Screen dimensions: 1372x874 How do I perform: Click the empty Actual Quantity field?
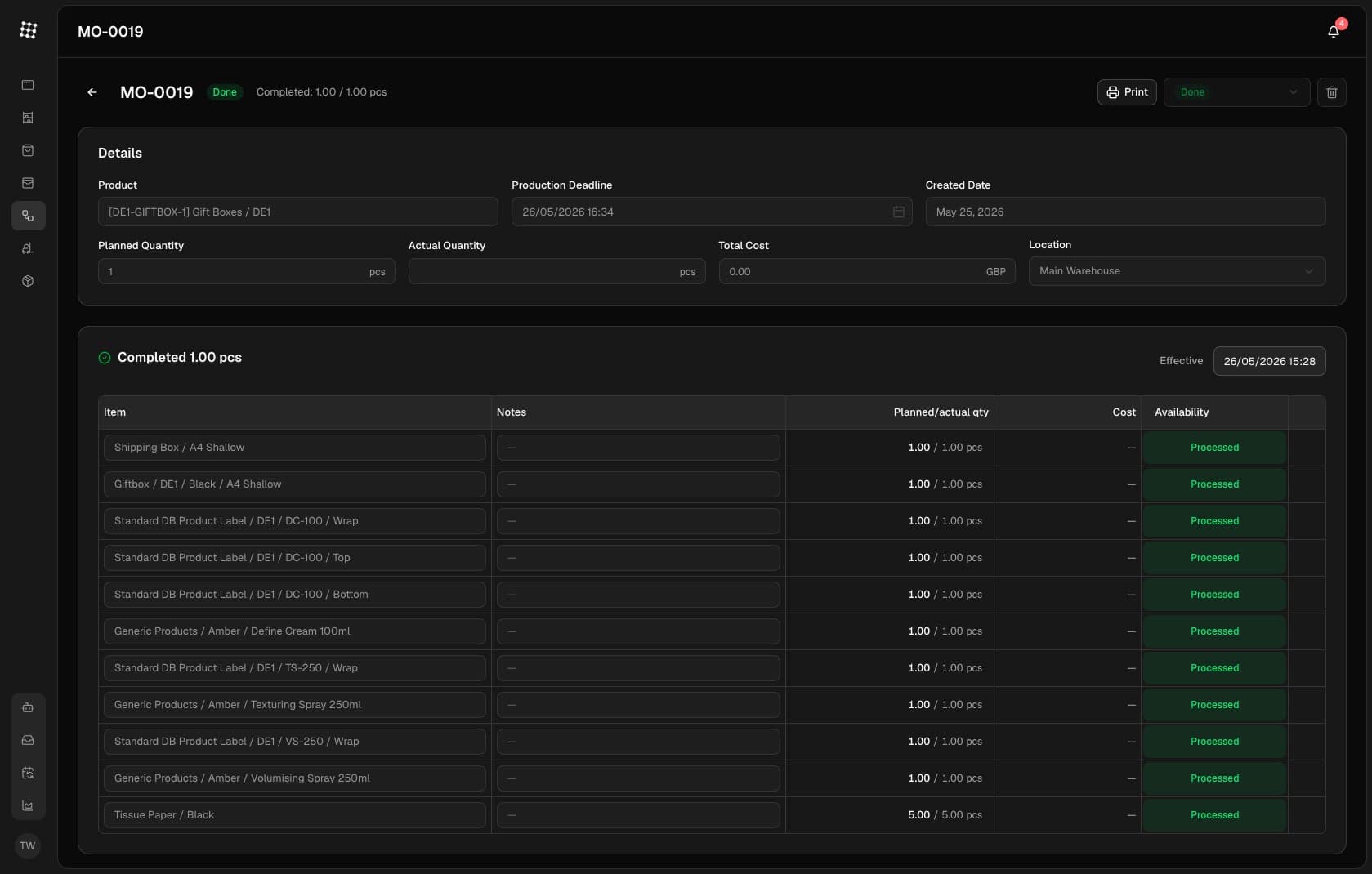(x=556, y=271)
